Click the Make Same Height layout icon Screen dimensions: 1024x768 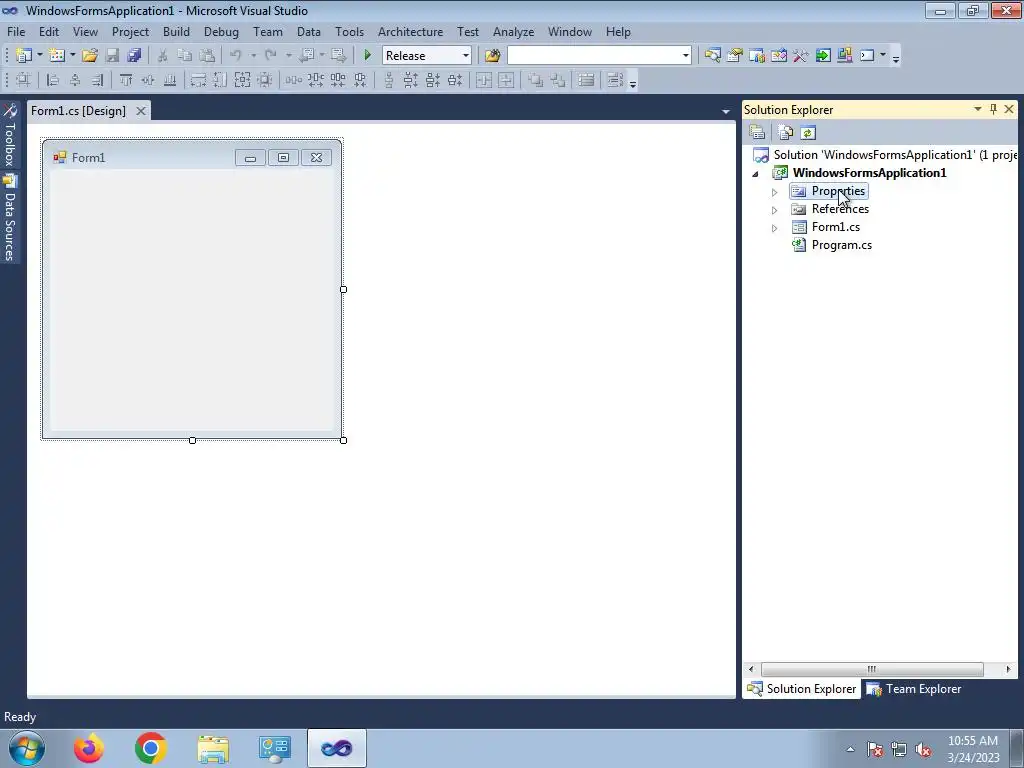220,80
